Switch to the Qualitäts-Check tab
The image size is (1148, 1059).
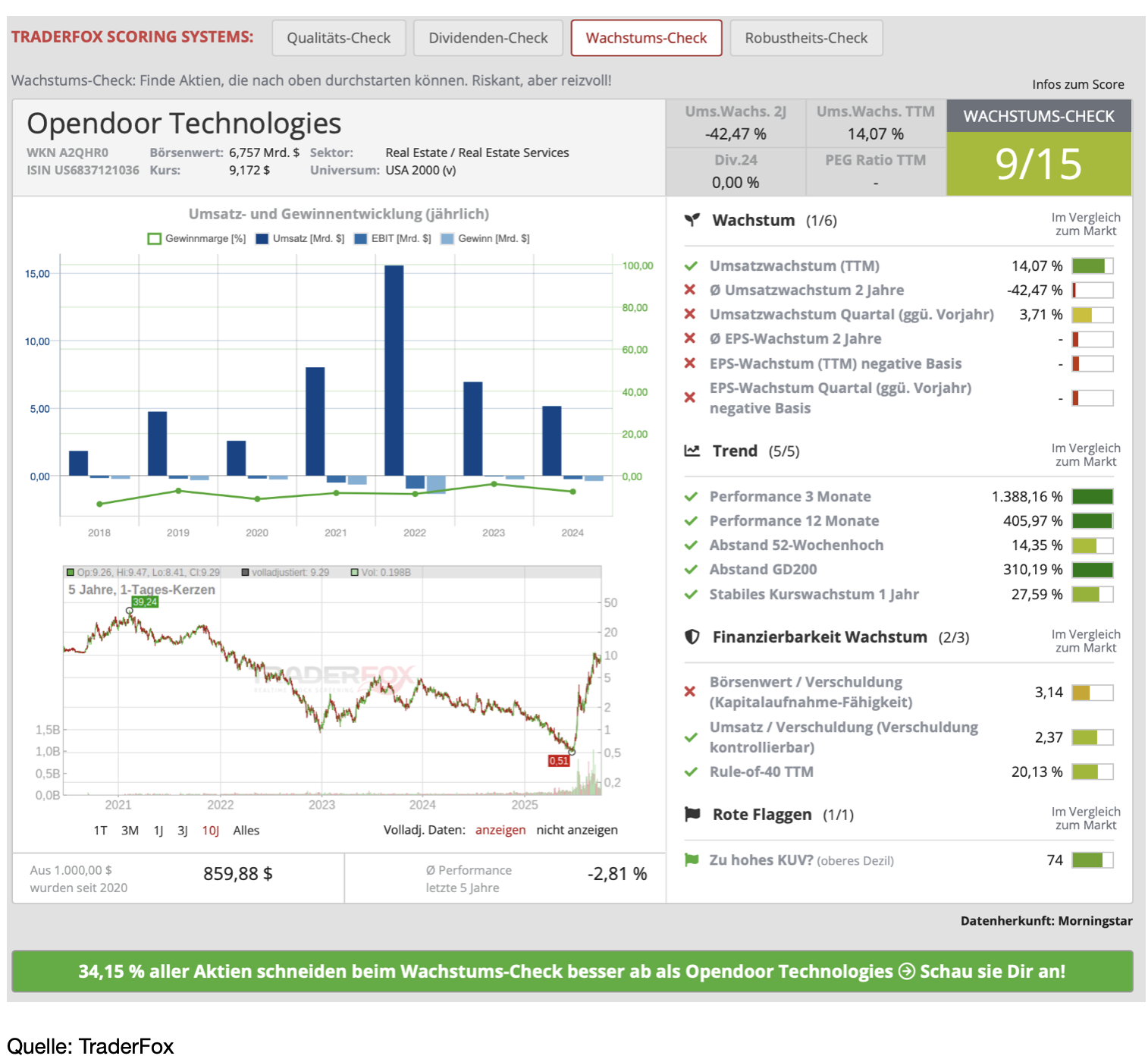[x=338, y=38]
